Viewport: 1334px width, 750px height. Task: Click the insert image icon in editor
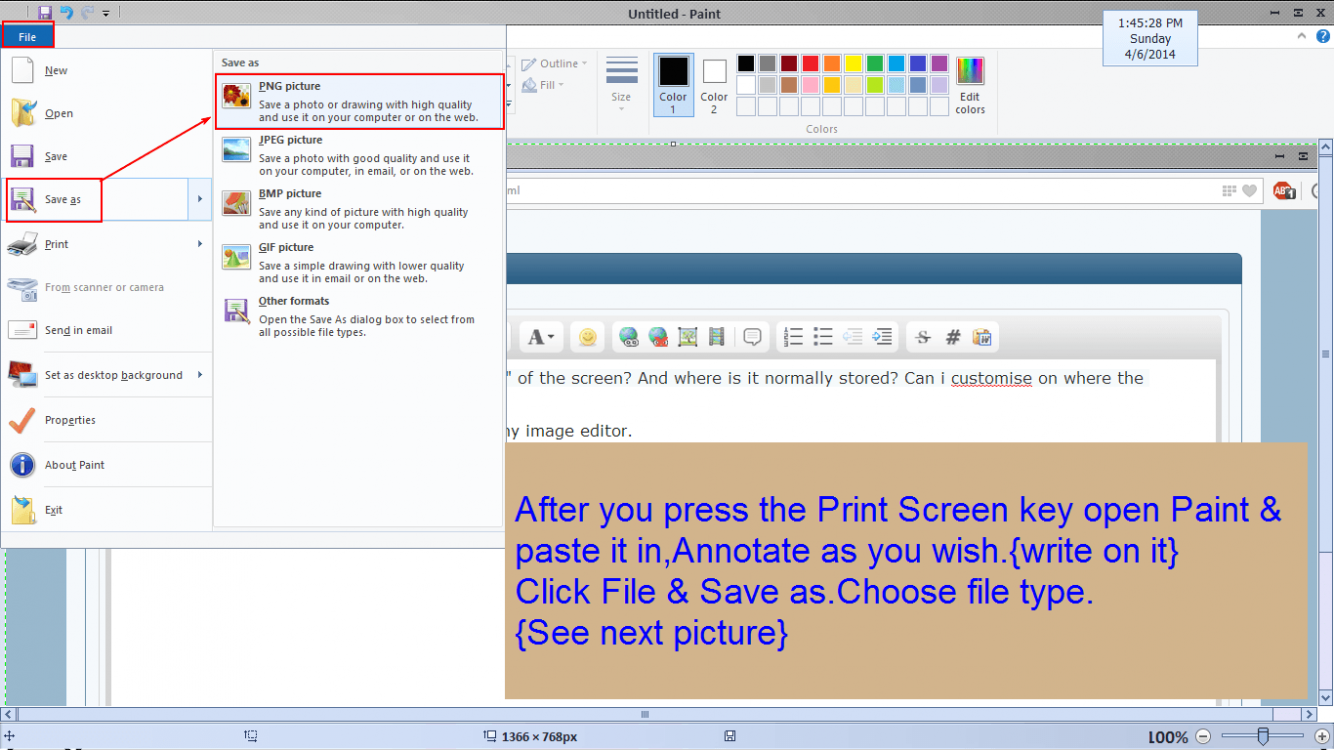pyautogui.click(x=687, y=337)
